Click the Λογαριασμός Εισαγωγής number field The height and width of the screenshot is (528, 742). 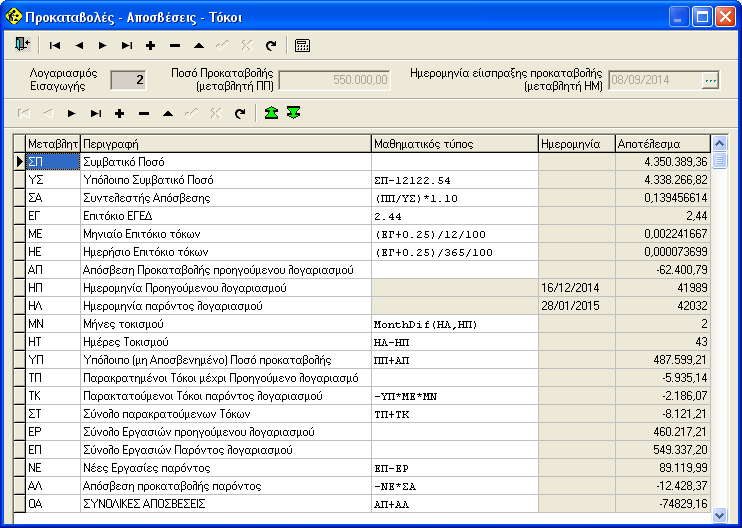[127, 80]
